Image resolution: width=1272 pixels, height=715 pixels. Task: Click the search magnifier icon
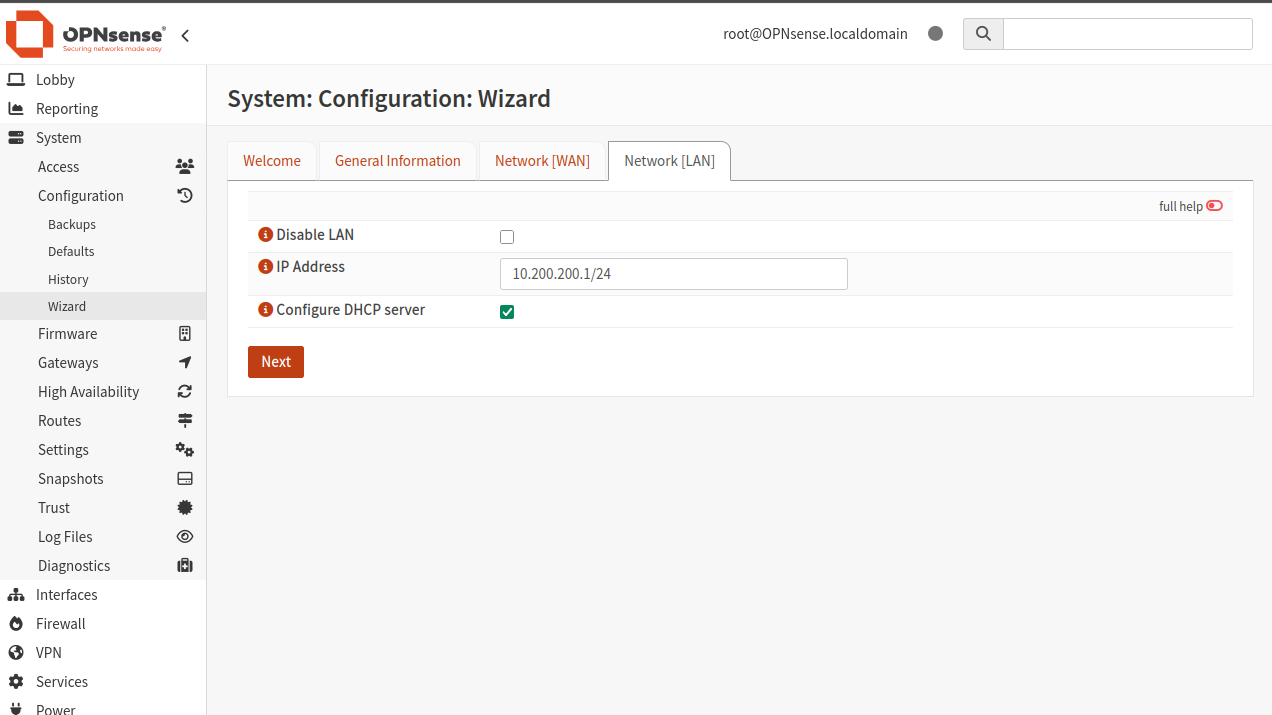coord(983,34)
